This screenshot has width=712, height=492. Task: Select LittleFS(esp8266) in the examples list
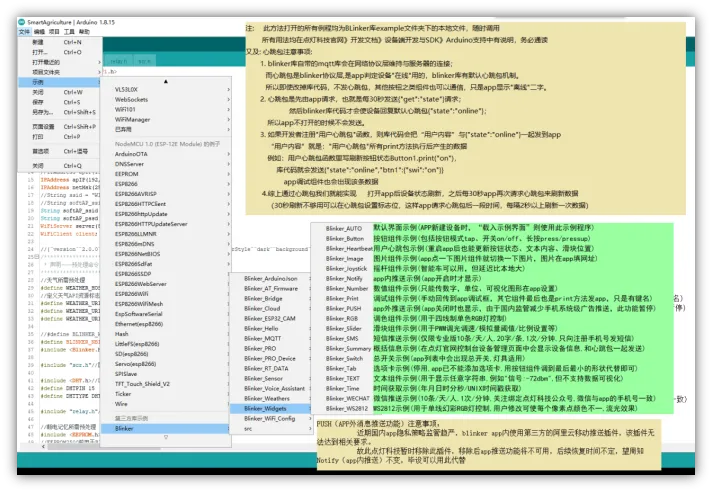point(166,344)
